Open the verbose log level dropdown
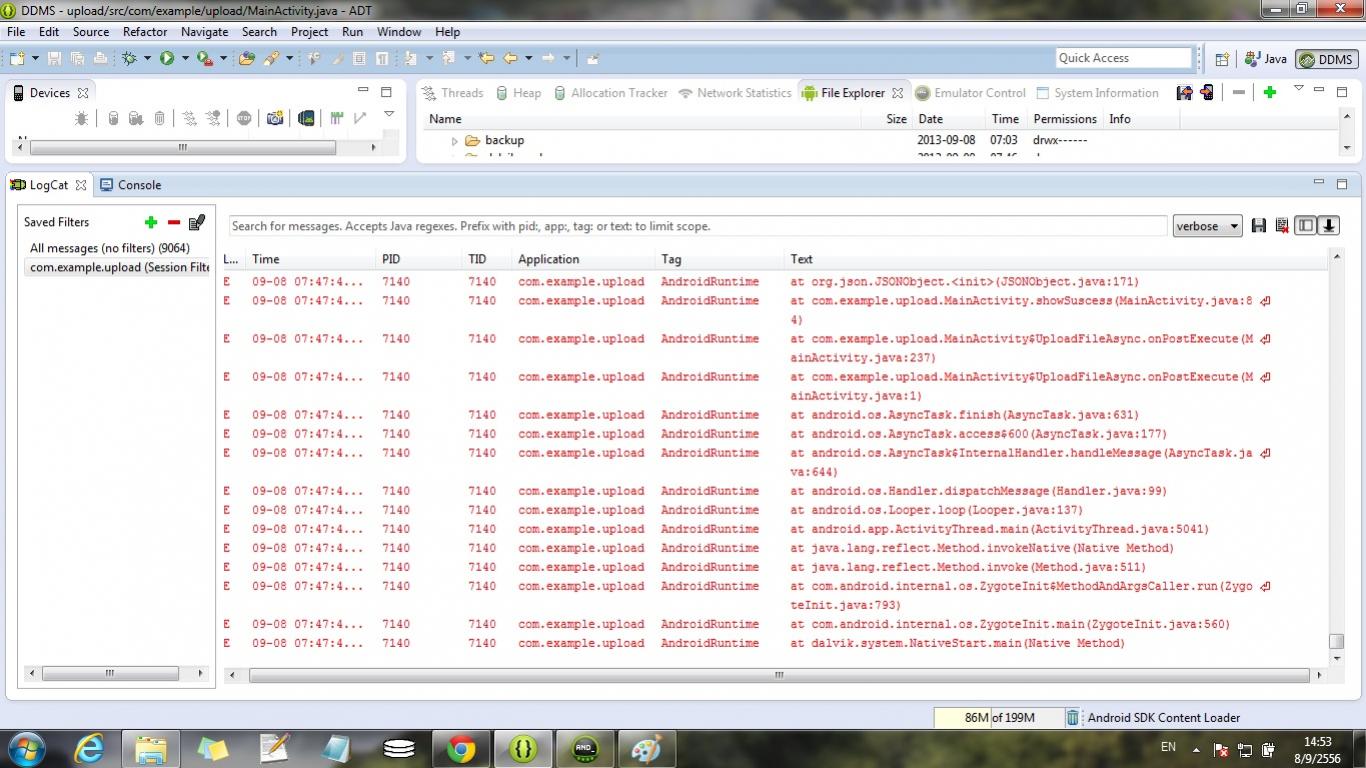Viewport: 1366px width, 768px height. (x=1207, y=226)
